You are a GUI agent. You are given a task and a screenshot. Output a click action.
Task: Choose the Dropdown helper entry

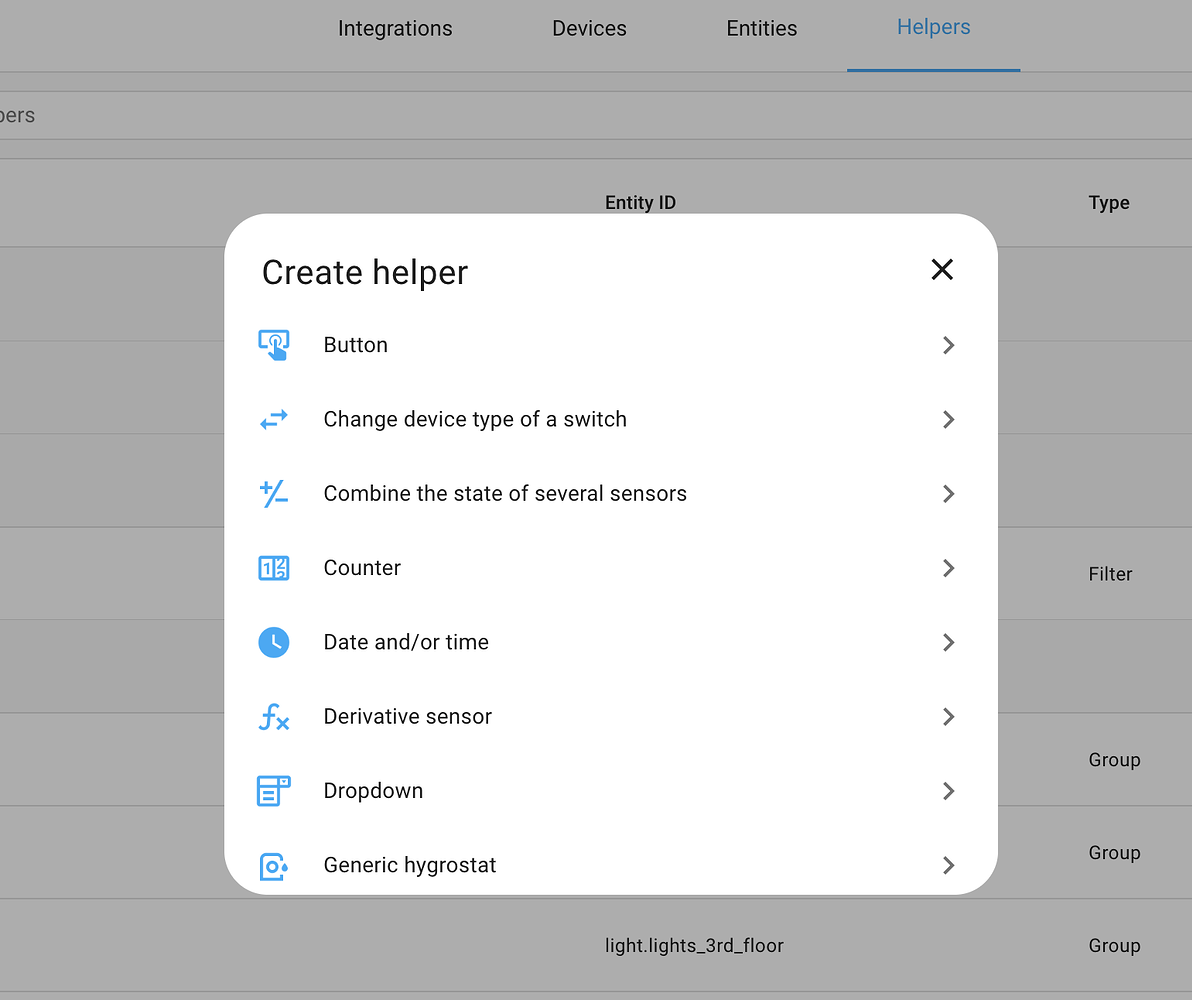373,790
